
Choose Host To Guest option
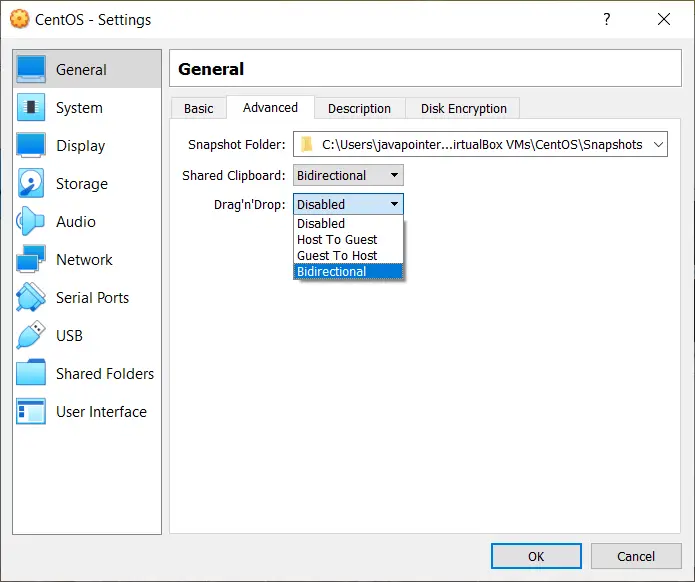coord(348,239)
